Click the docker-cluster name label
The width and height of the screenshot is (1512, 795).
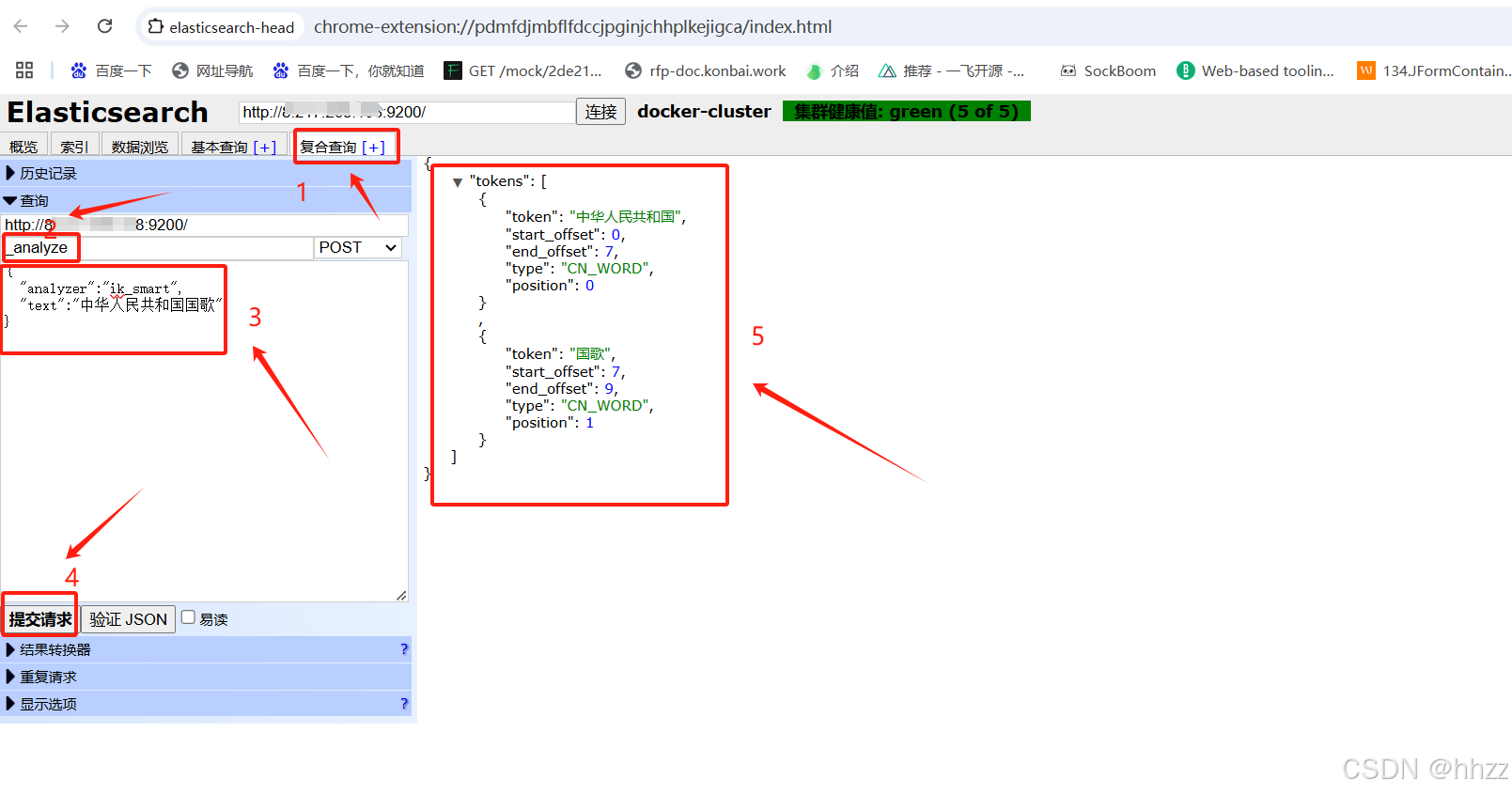click(704, 111)
